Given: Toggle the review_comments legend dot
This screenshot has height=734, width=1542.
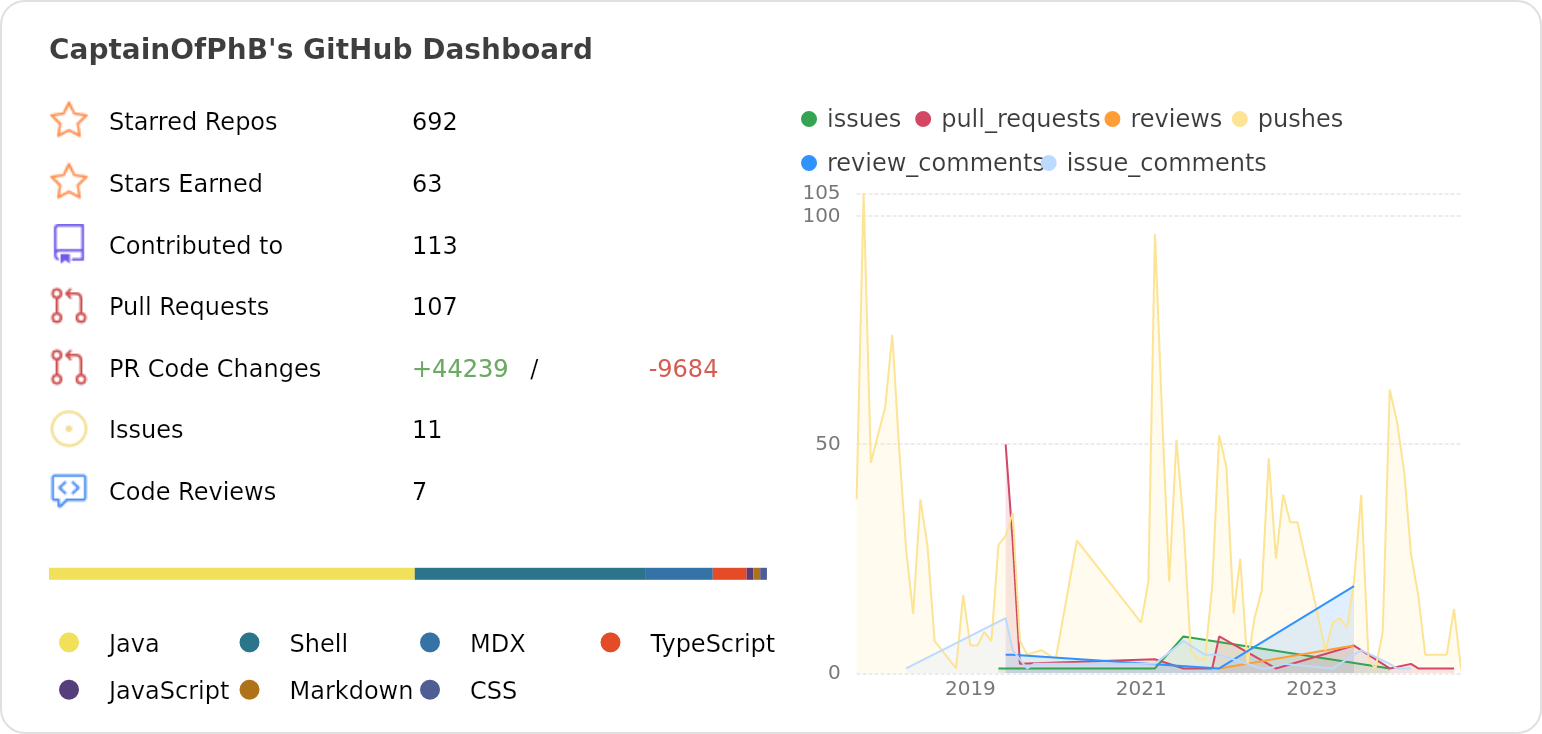Looking at the screenshot, I should 809,163.
